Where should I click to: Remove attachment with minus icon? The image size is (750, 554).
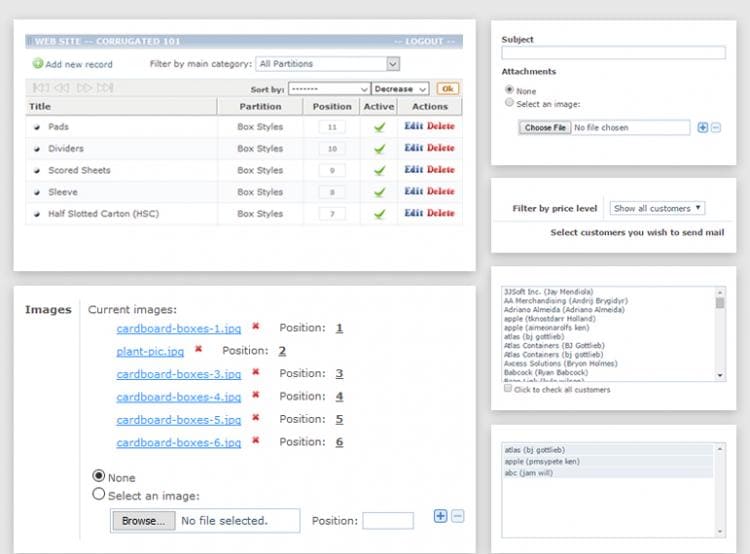click(716, 127)
